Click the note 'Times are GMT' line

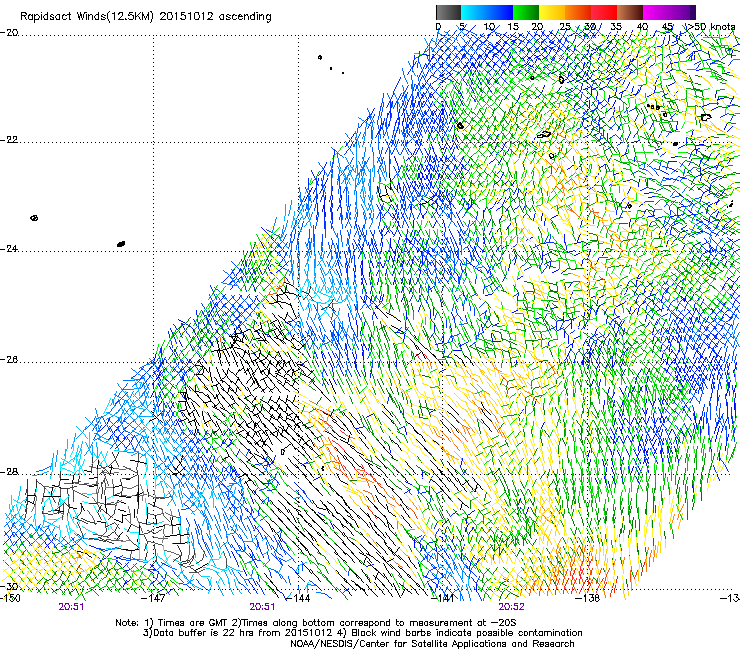coord(316,623)
